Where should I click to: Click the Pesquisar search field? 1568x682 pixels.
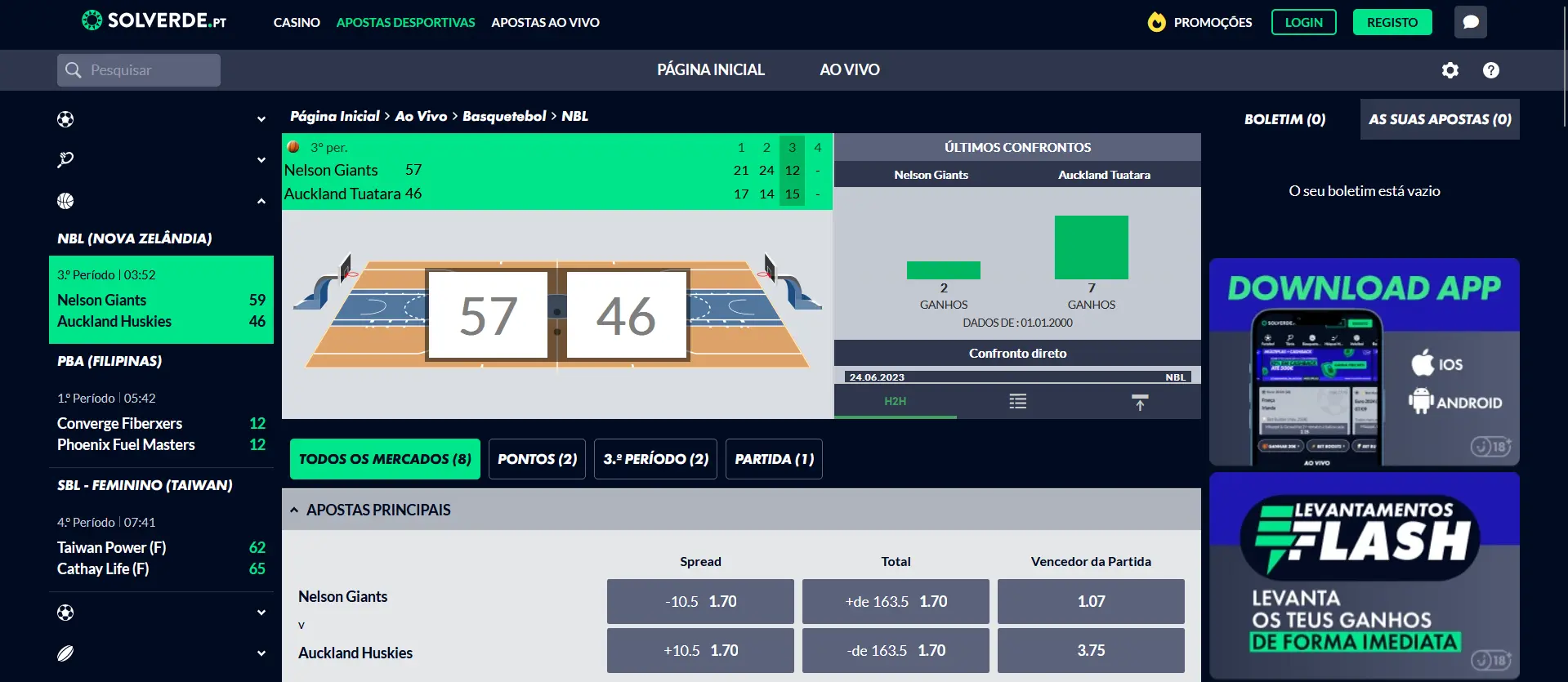139,70
